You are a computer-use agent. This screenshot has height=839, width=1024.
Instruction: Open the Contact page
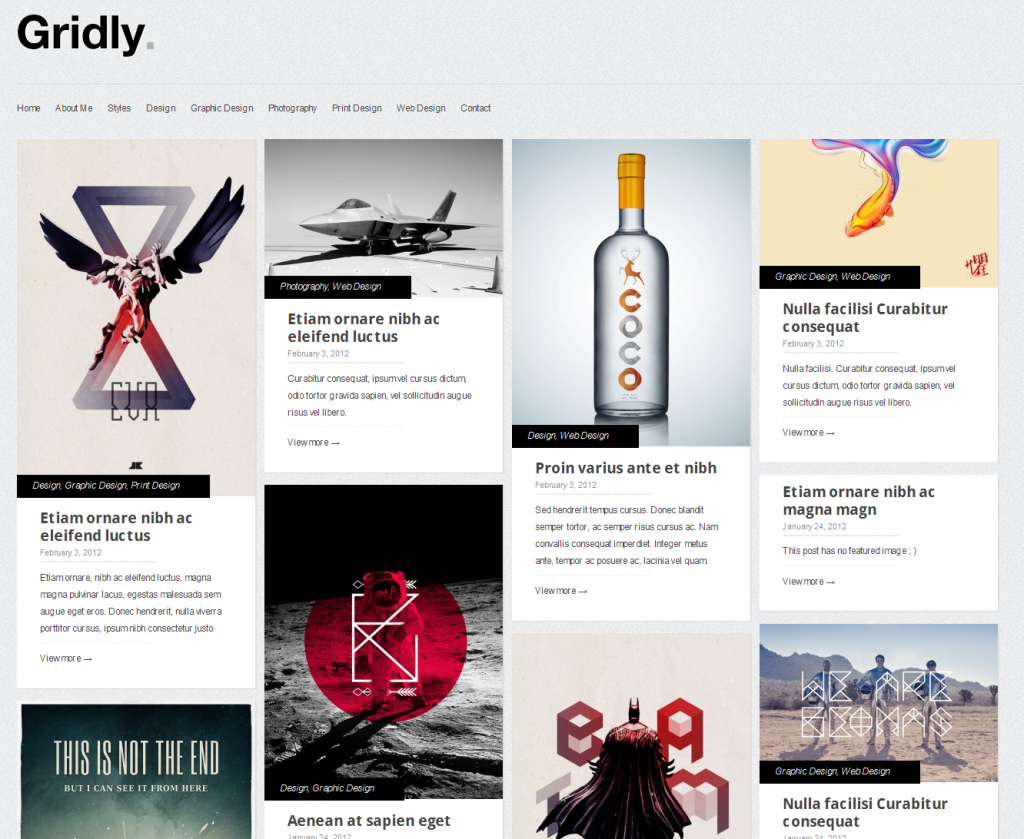tap(475, 108)
